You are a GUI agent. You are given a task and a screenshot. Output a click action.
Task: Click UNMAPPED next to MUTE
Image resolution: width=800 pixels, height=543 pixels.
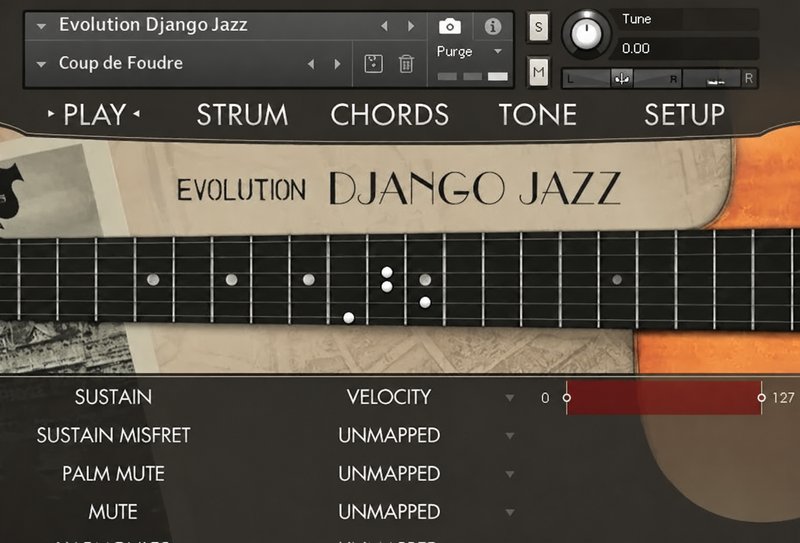click(x=389, y=512)
